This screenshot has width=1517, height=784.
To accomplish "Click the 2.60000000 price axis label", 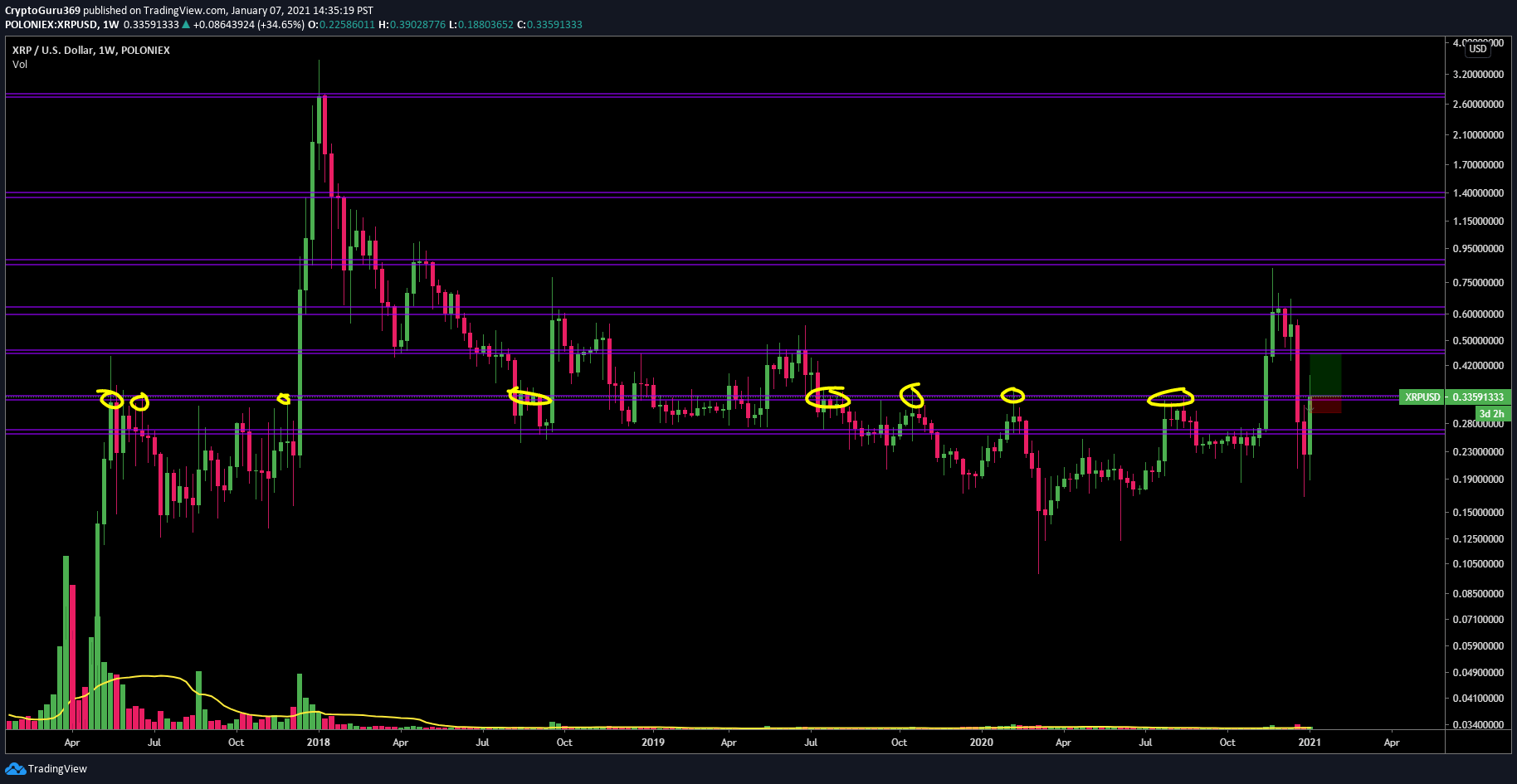I will pos(1478,105).
